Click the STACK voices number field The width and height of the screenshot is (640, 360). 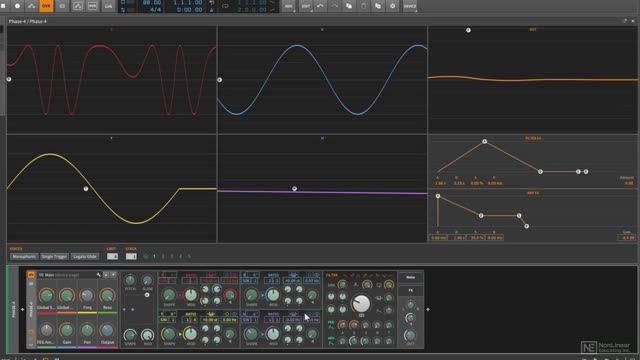(x=131, y=256)
